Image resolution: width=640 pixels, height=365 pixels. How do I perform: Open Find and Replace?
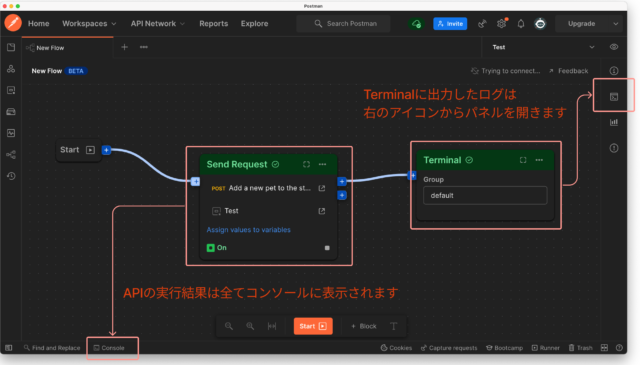52,348
